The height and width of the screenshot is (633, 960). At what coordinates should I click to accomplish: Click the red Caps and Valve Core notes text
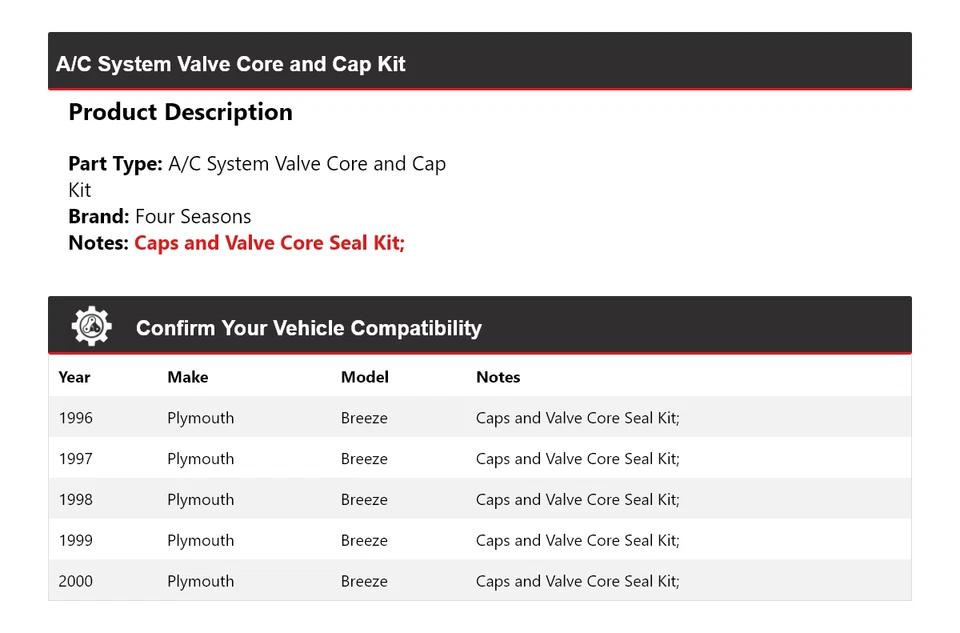coord(269,243)
